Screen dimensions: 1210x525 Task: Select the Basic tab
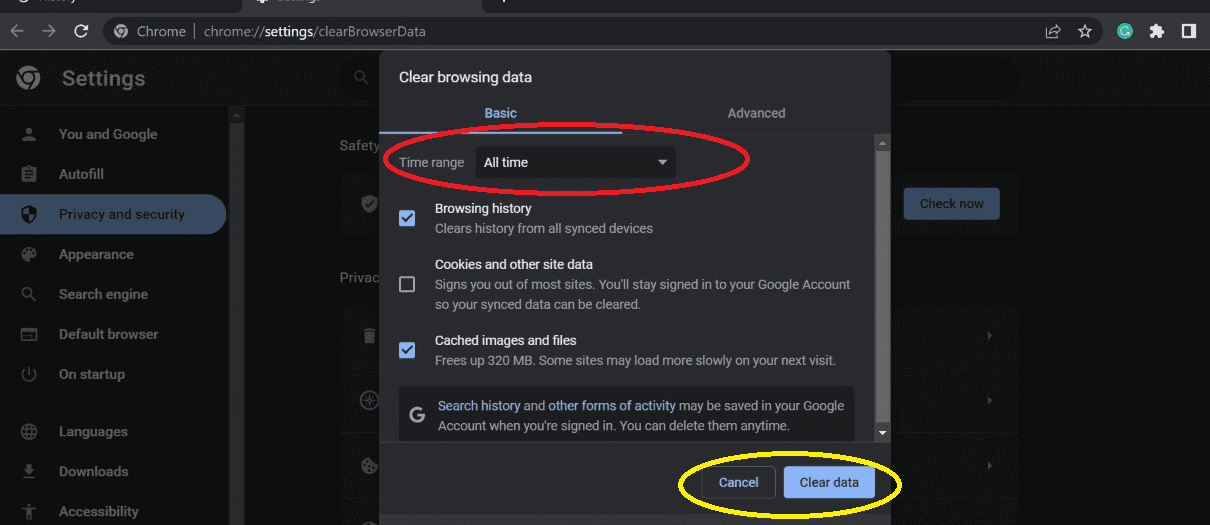coord(500,113)
